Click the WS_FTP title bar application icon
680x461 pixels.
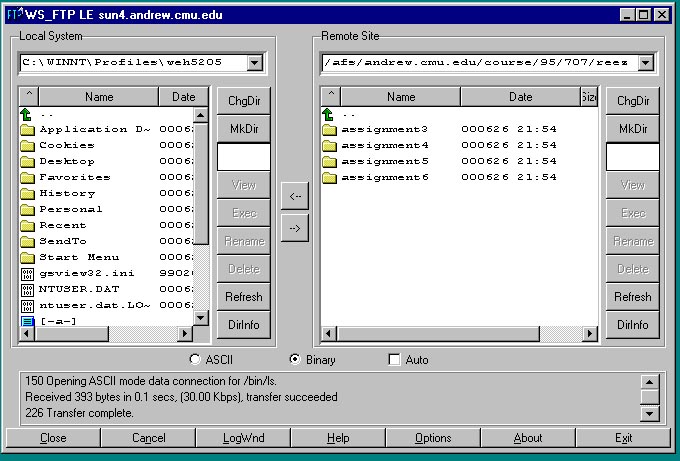click(14, 15)
